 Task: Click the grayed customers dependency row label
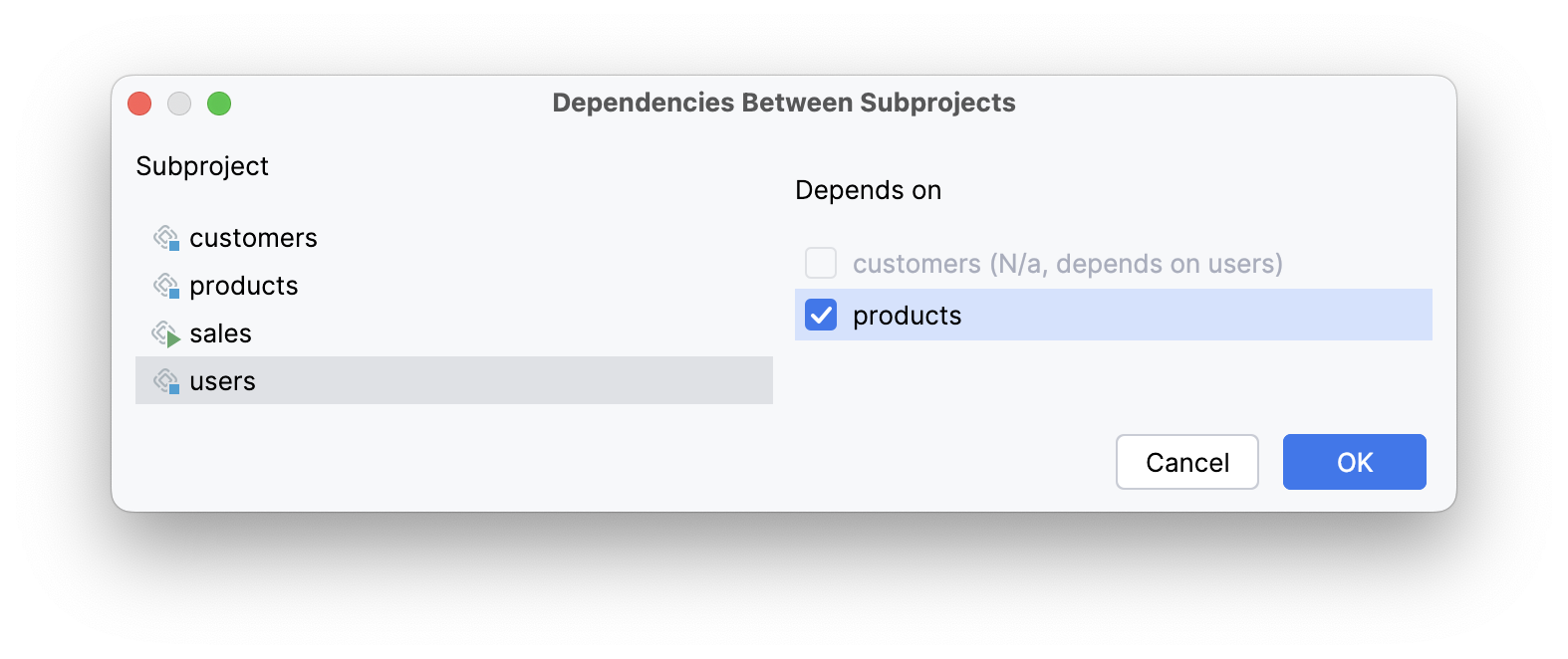tap(1067, 263)
